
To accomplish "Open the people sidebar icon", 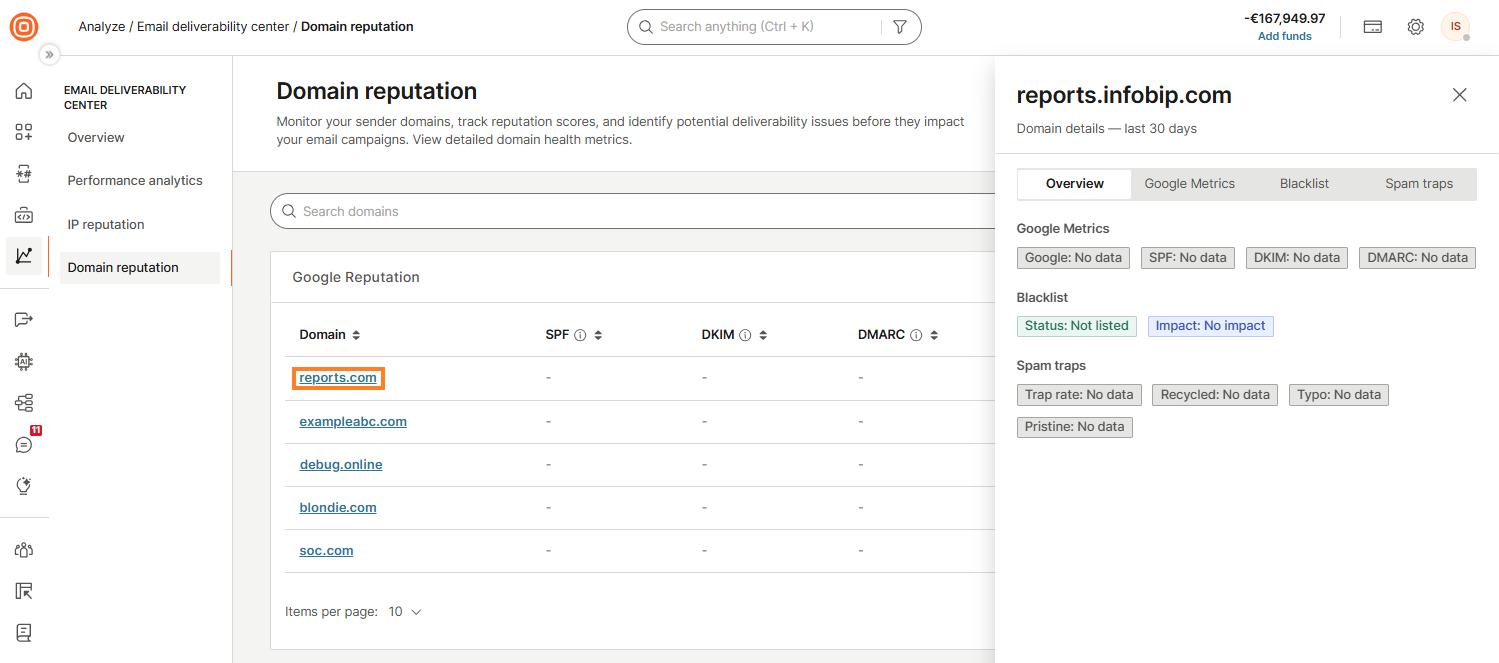I will click(x=24, y=549).
